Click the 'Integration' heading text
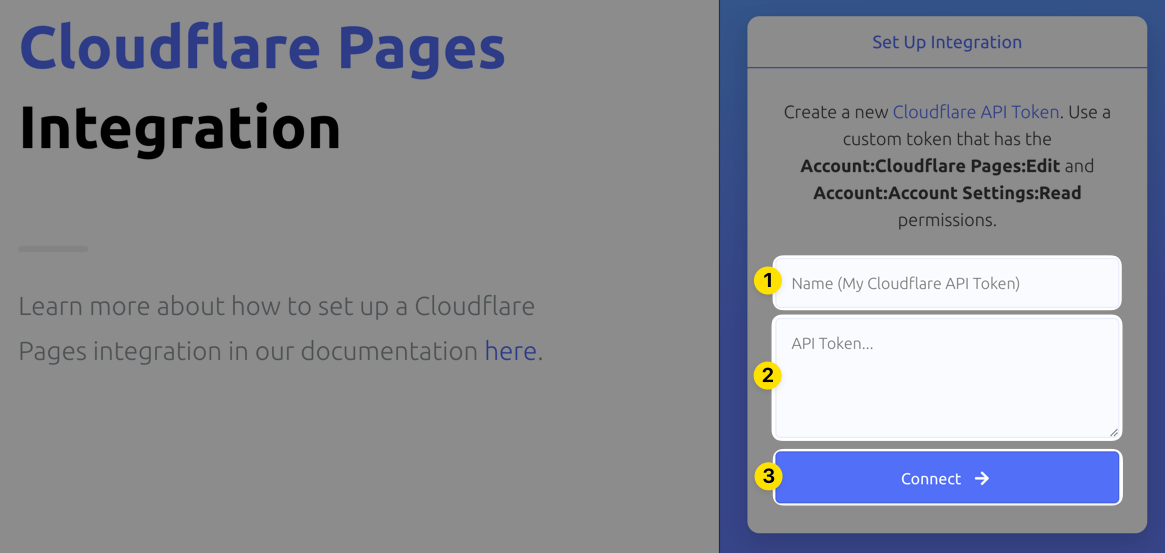The height and width of the screenshot is (553, 1165). click(180, 128)
